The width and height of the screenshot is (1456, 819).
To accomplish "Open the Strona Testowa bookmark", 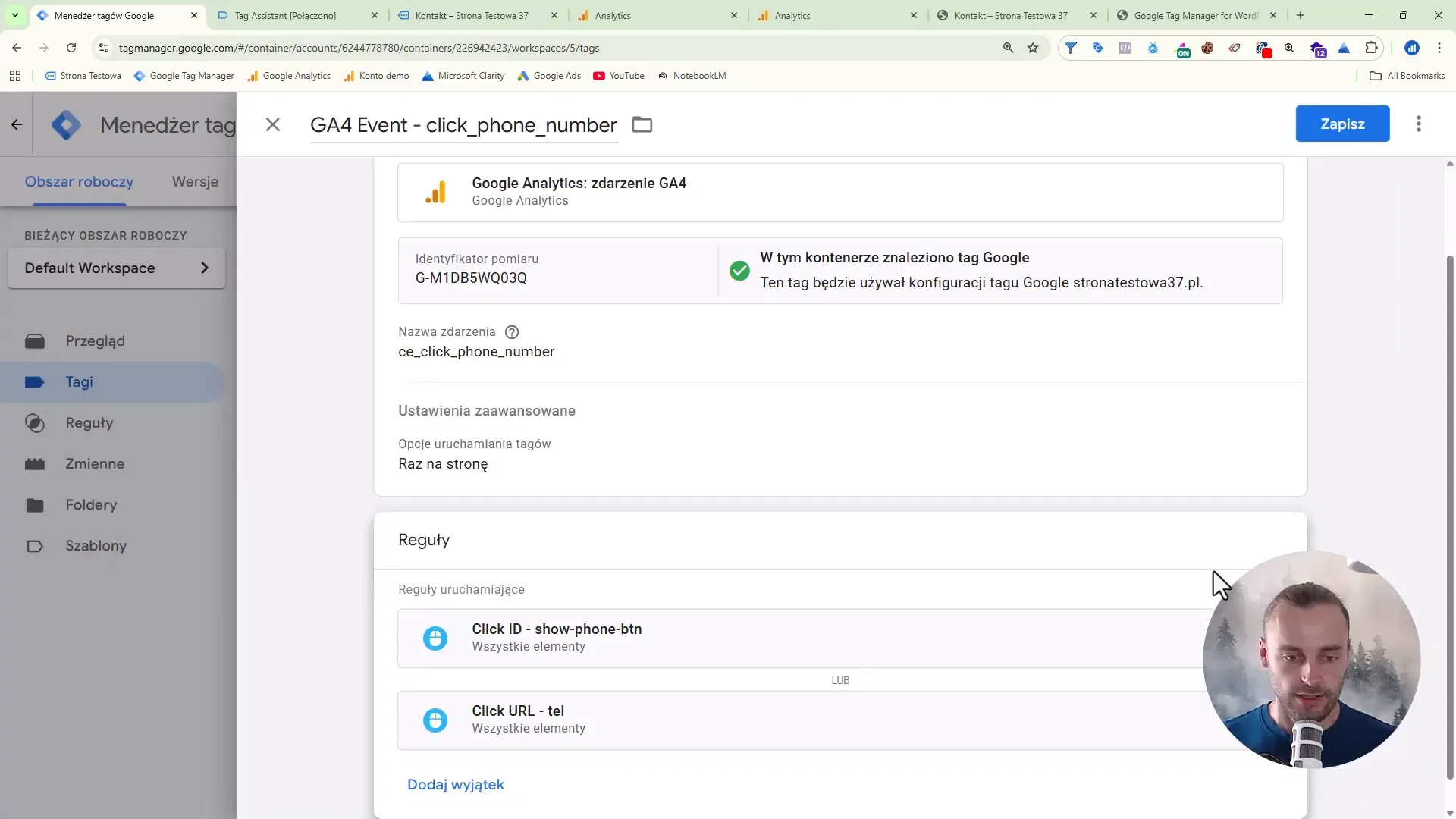I will tap(83, 76).
